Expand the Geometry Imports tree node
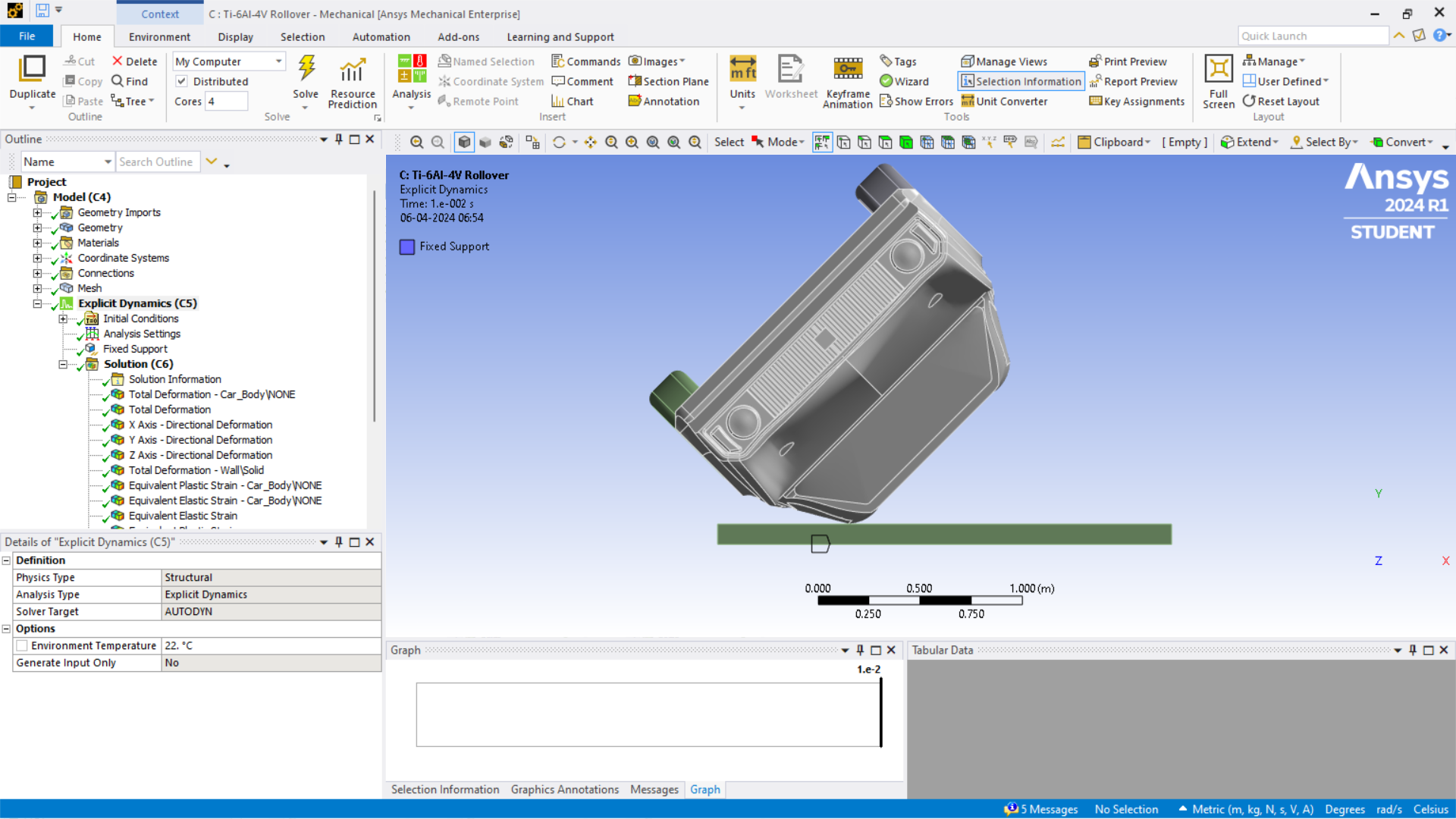The height and width of the screenshot is (819, 1456). [x=37, y=212]
